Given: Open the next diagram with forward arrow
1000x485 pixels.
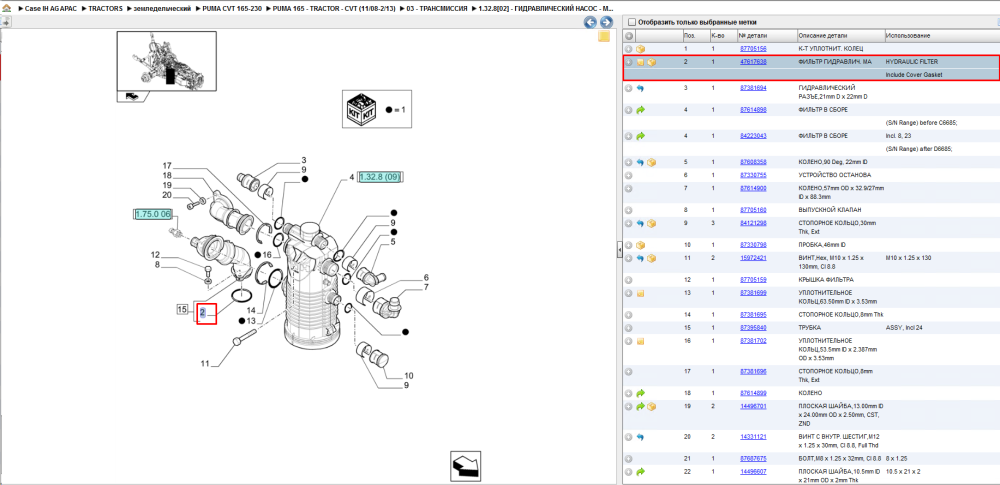Looking at the screenshot, I should pos(606,22).
